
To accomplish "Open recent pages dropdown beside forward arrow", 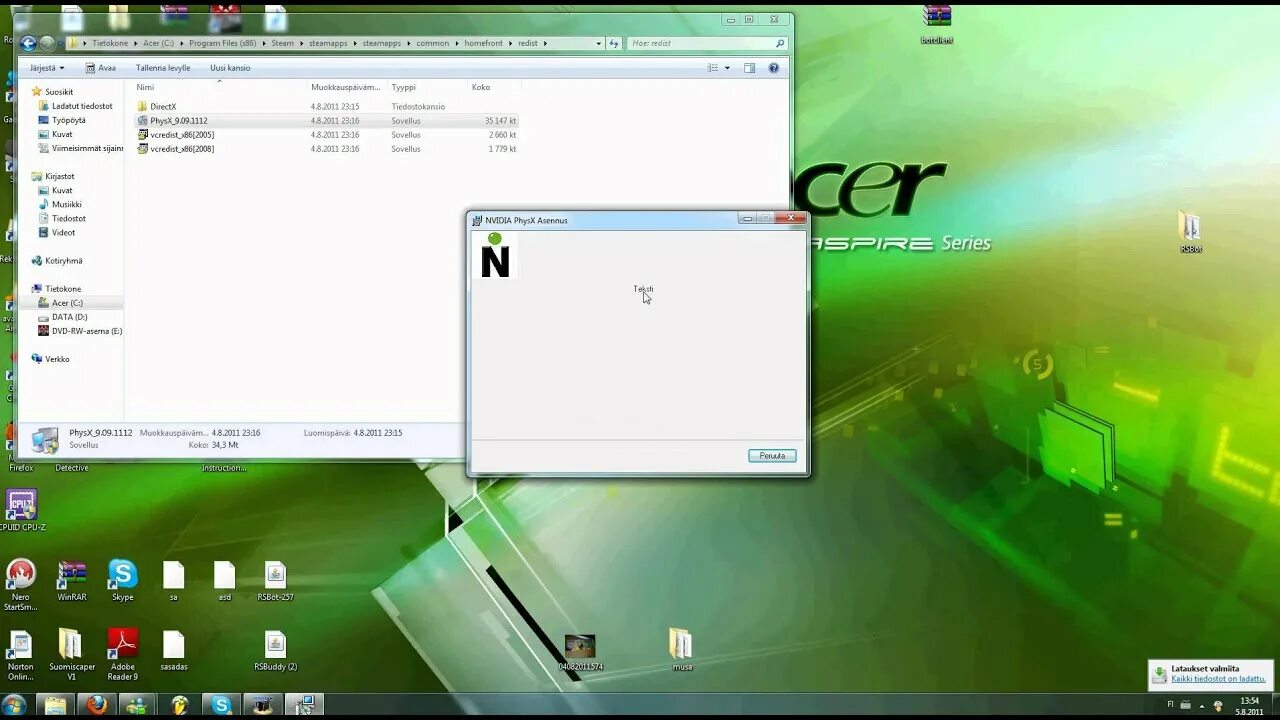I will (61, 44).
